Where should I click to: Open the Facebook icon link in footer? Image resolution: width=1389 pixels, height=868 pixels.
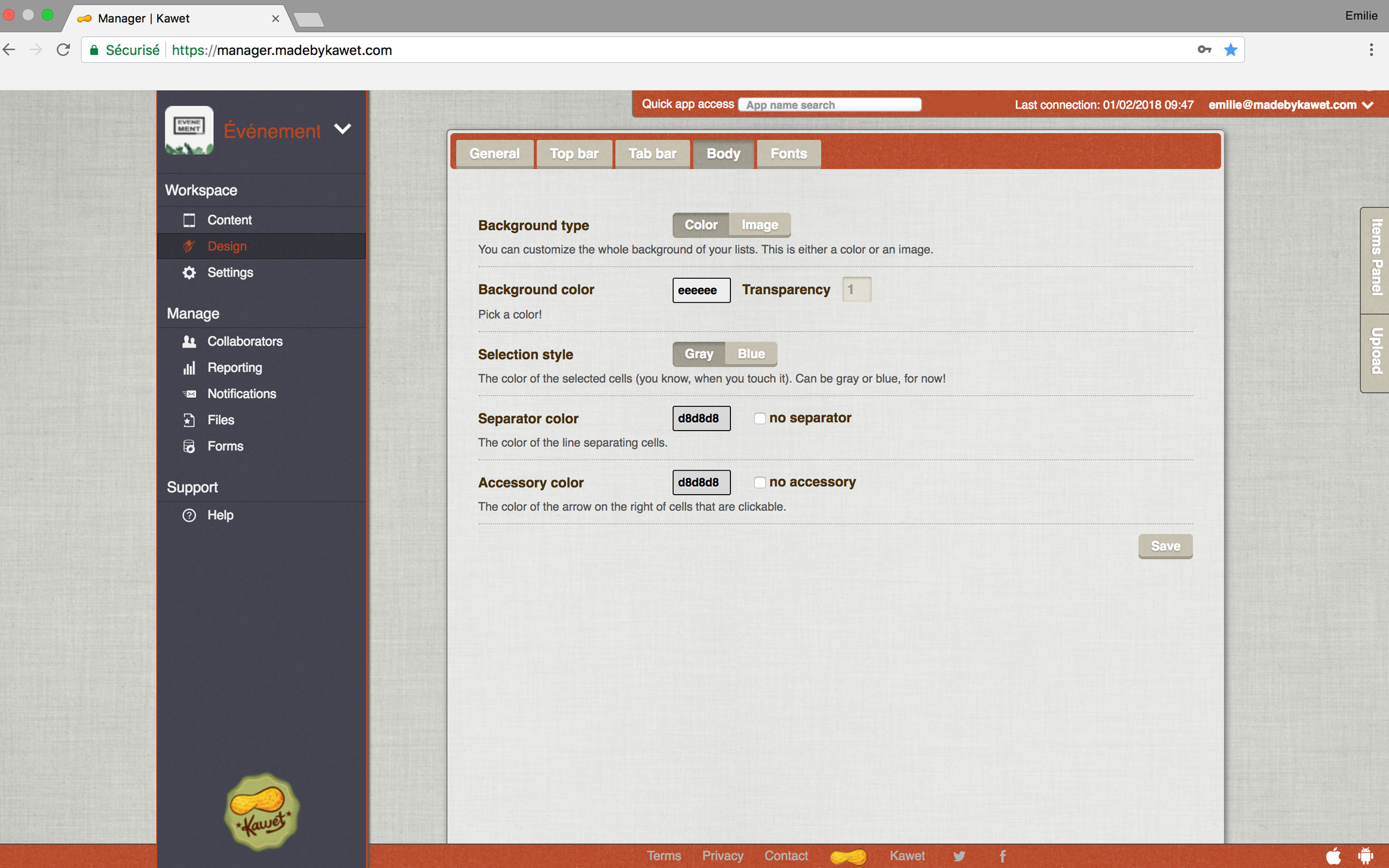[x=1002, y=855]
